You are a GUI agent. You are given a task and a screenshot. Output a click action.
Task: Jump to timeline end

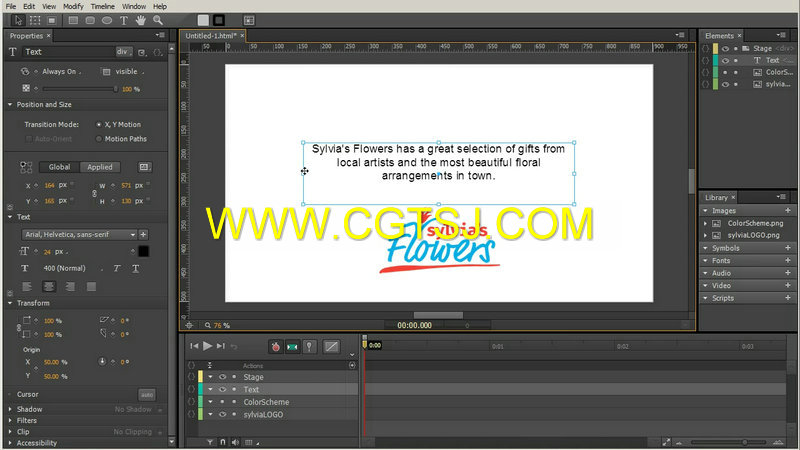[220, 346]
